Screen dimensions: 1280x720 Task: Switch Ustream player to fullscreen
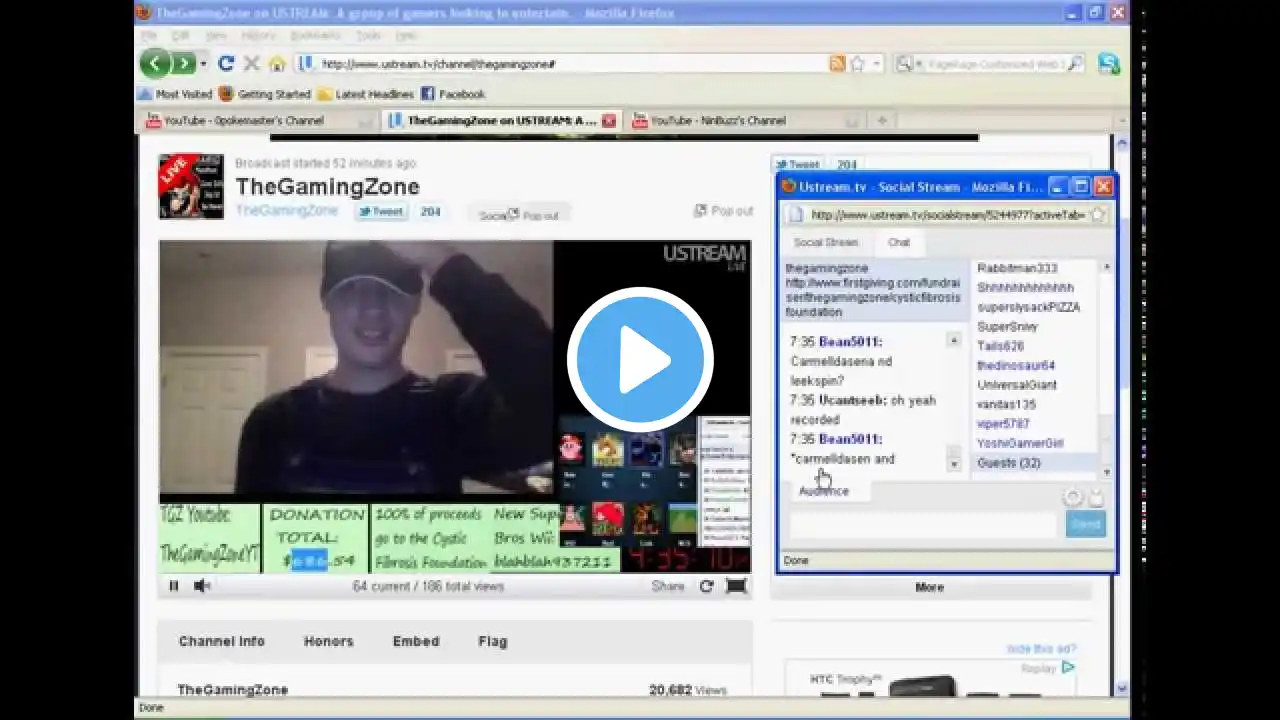click(x=736, y=586)
